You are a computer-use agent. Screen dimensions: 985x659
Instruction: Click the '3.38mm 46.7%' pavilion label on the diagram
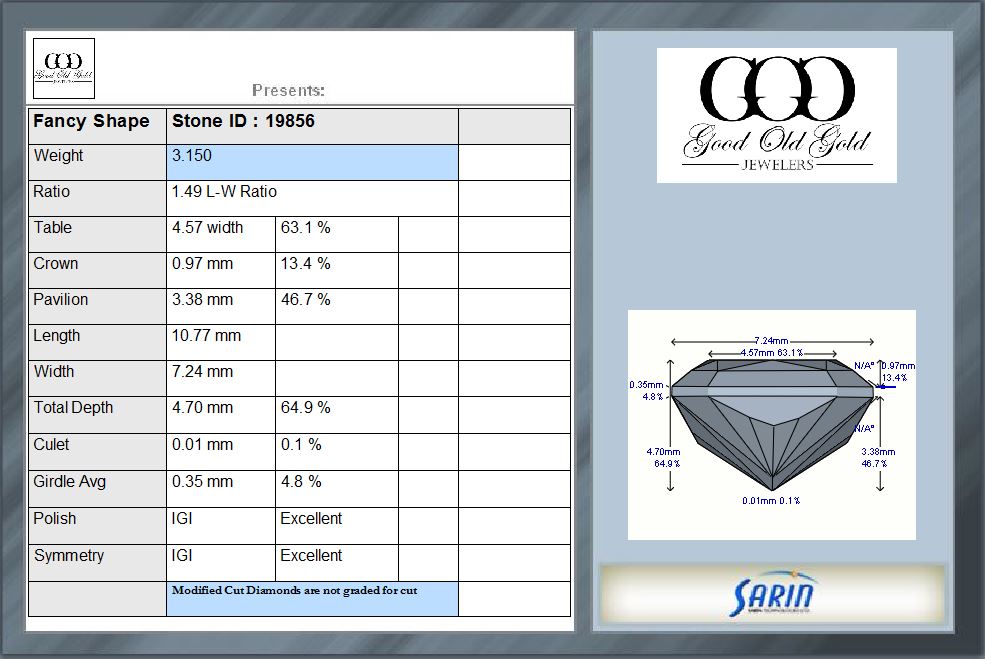click(x=878, y=457)
